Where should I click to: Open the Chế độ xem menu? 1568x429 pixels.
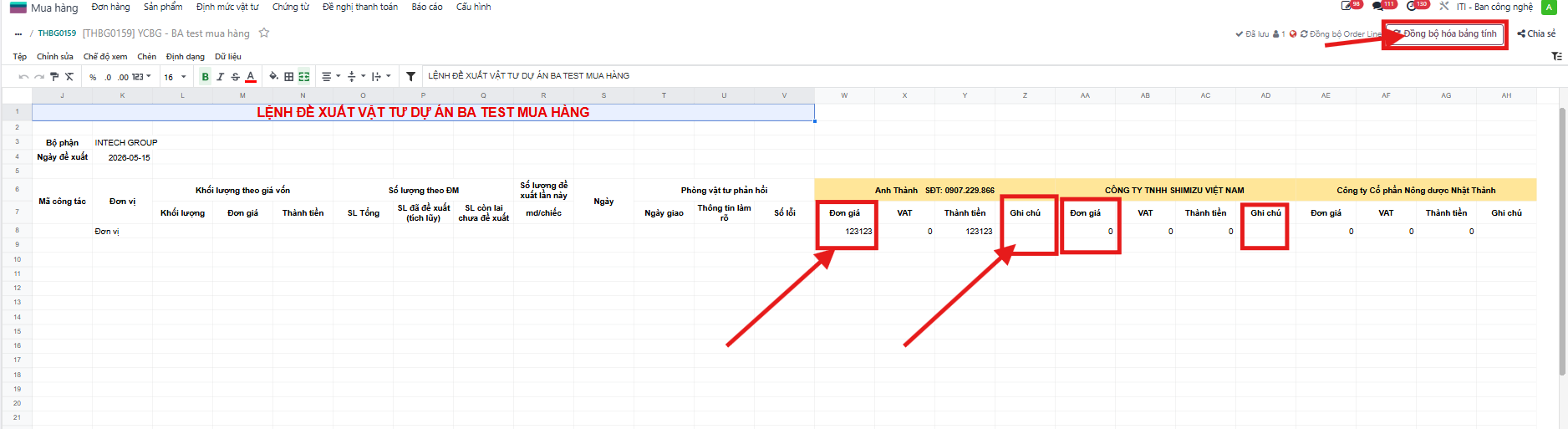(x=105, y=57)
